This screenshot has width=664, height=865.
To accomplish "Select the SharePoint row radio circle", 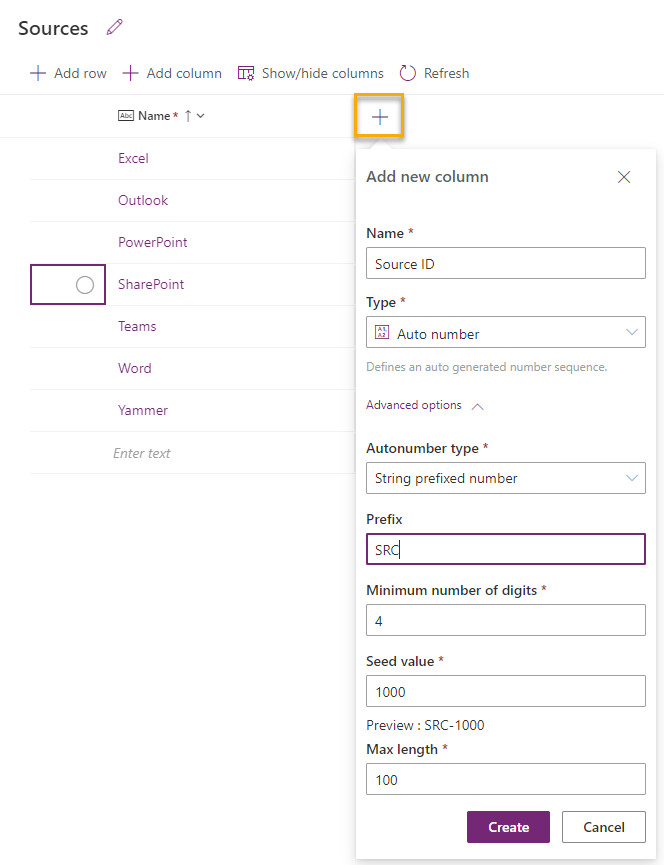I will 84,285.
